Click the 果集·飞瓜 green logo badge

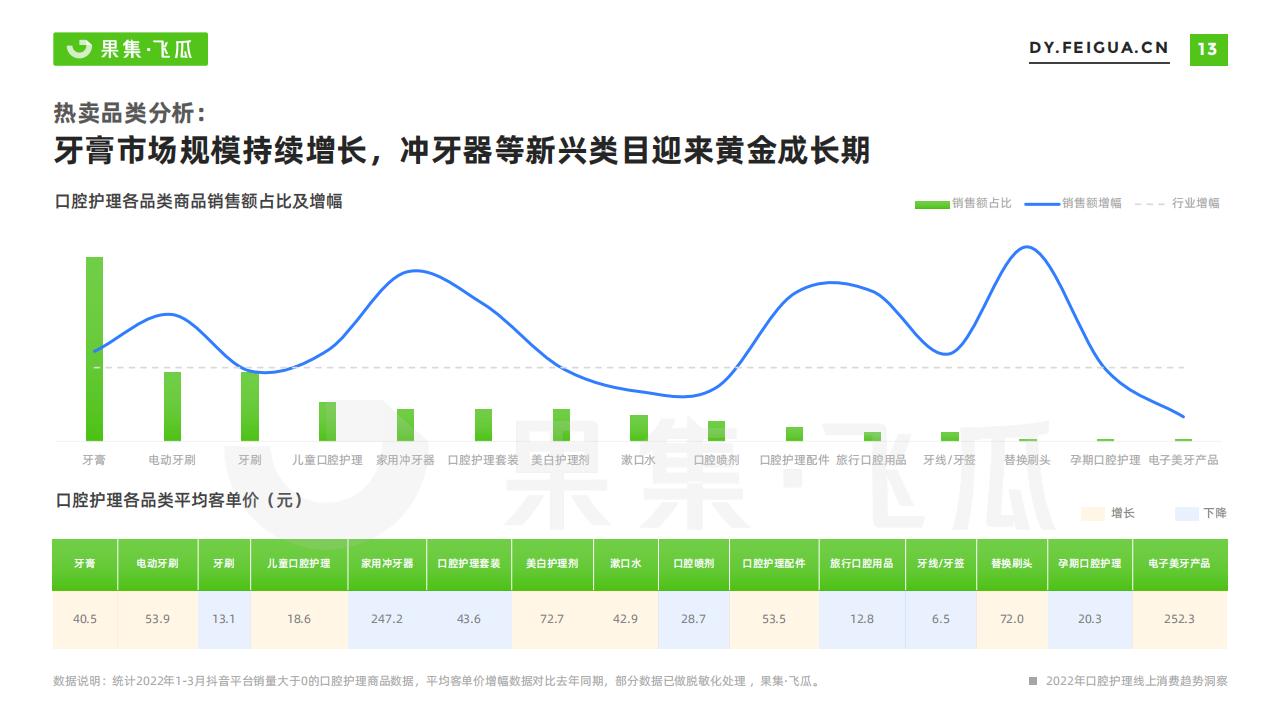pyautogui.click(x=130, y=49)
